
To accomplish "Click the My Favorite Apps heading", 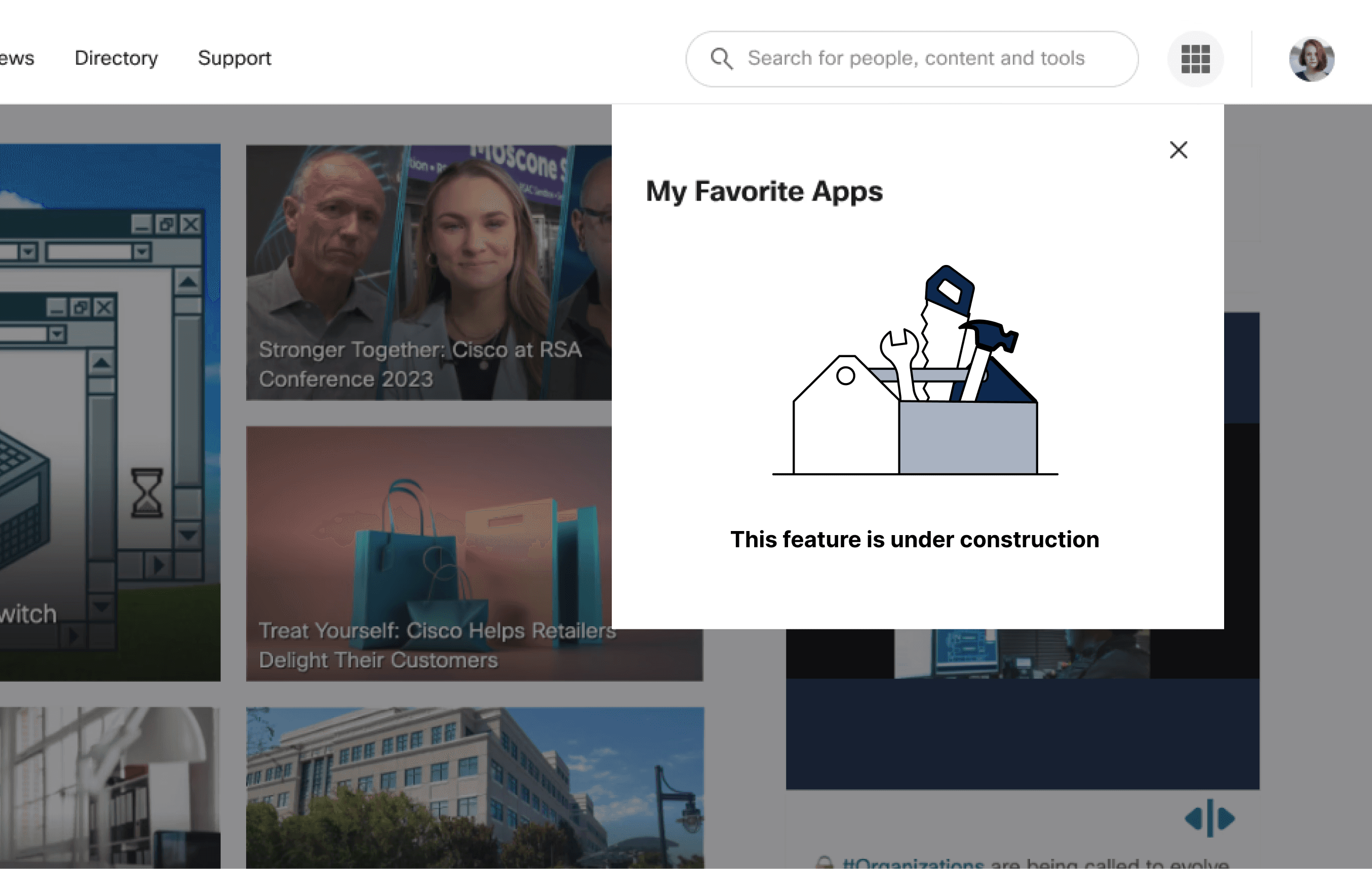I will coord(764,192).
